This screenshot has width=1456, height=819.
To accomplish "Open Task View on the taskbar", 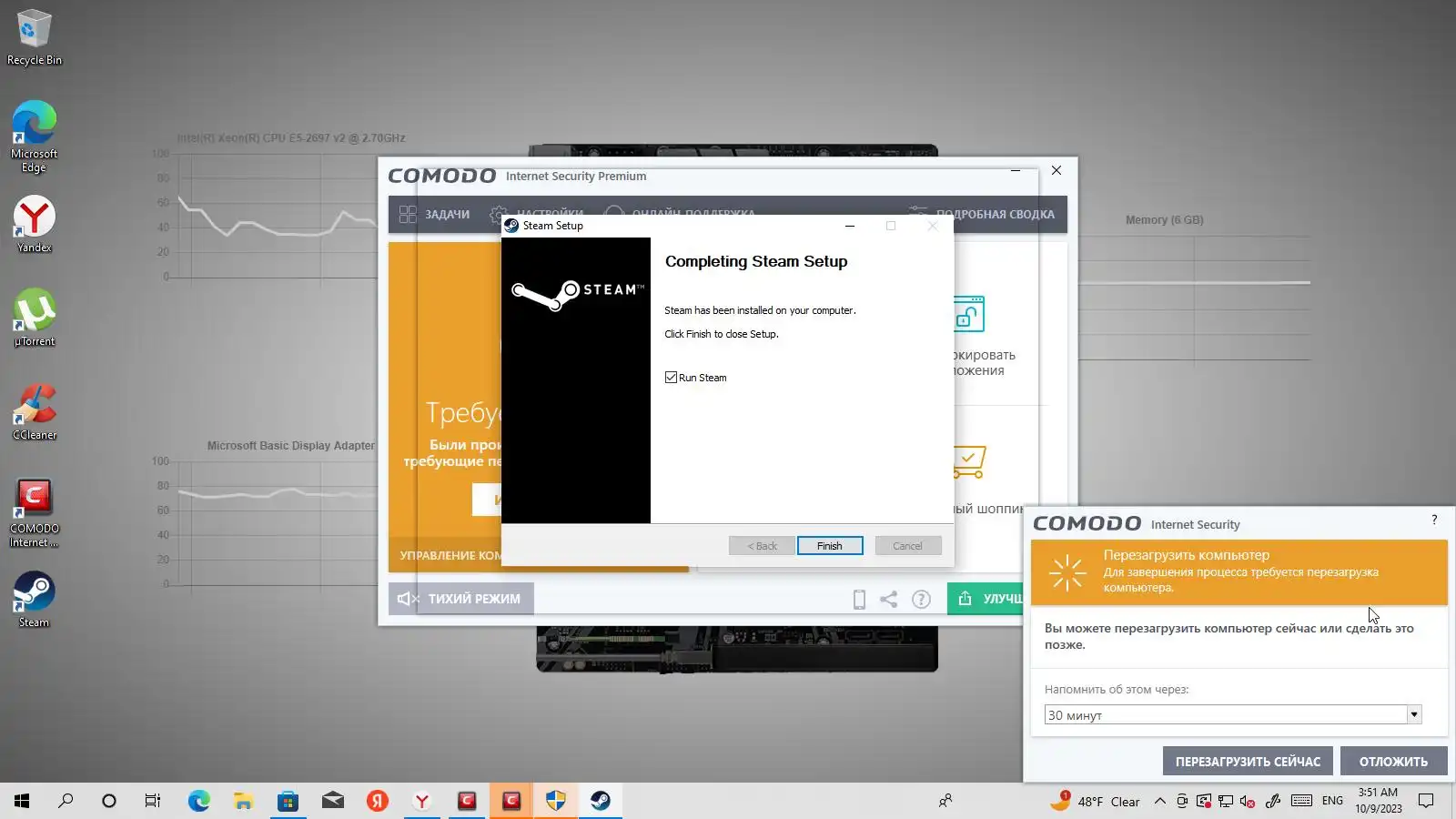I will coord(153,801).
